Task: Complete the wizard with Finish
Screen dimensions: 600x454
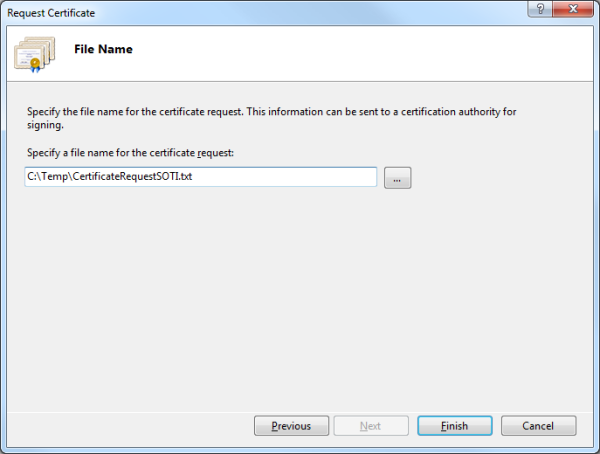Action: pyautogui.click(x=455, y=426)
